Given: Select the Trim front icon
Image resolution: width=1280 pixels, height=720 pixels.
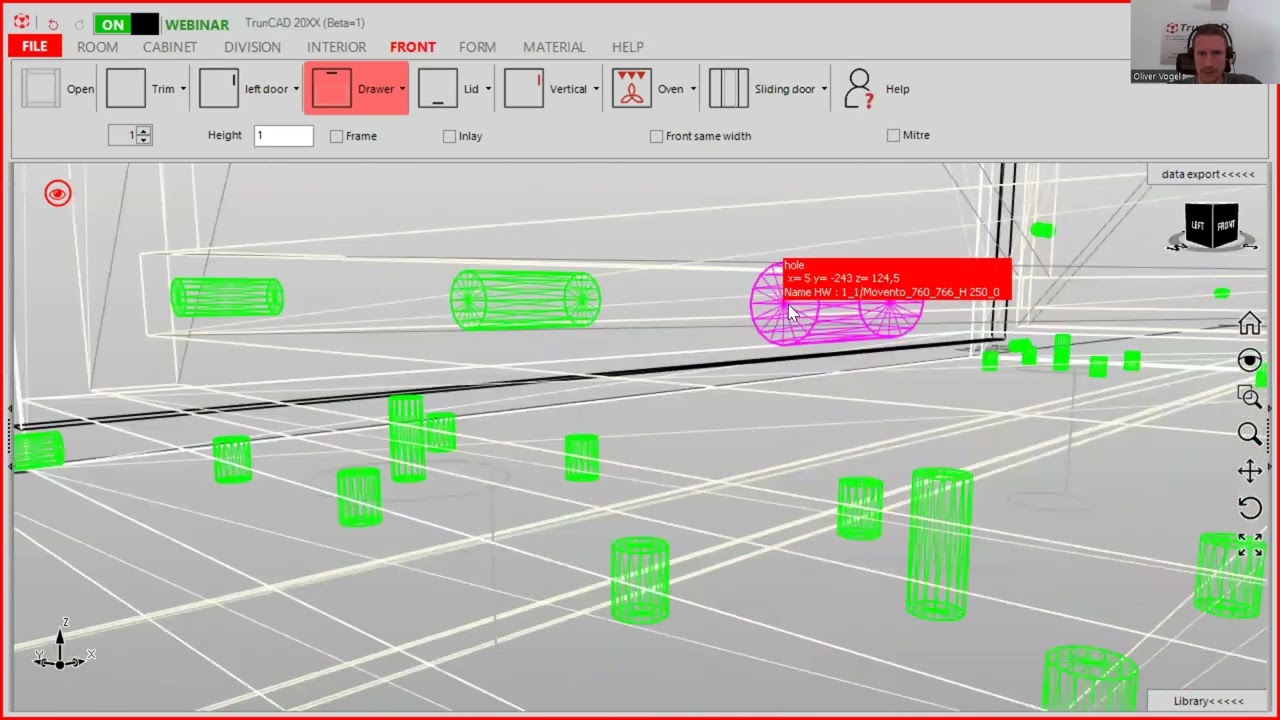Looking at the screenshot, I should 126,88.
